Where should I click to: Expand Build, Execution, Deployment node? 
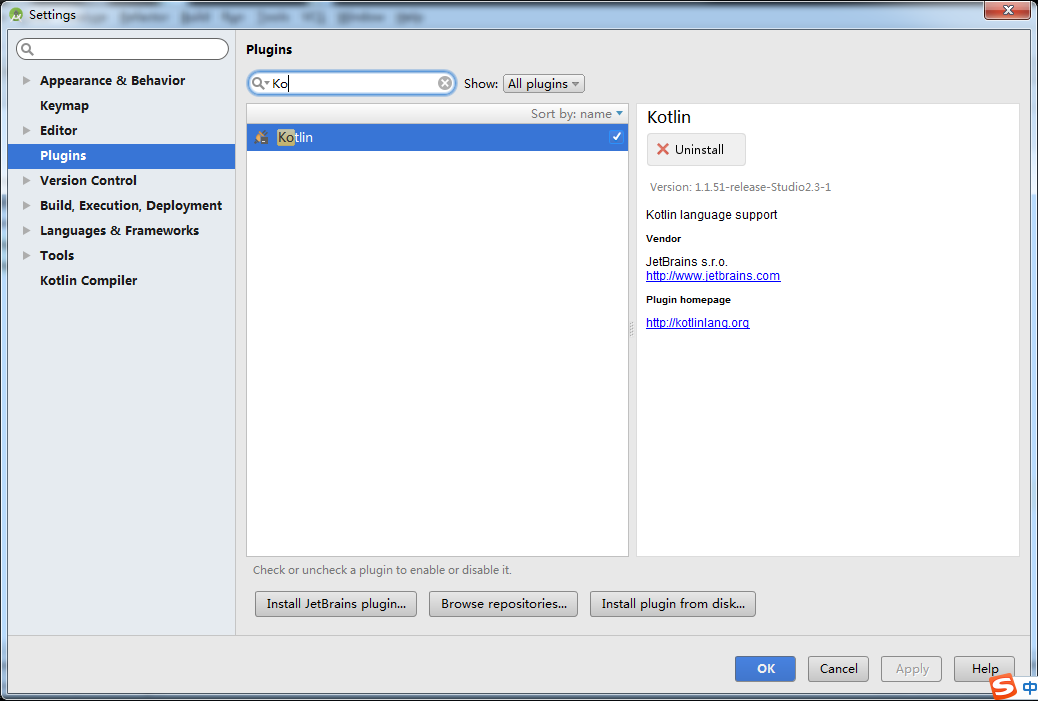[x=26, y=206]
